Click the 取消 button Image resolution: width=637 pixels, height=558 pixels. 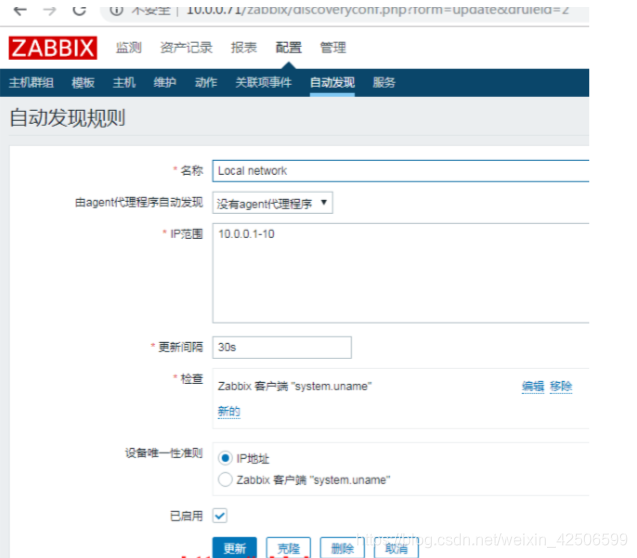396,548
